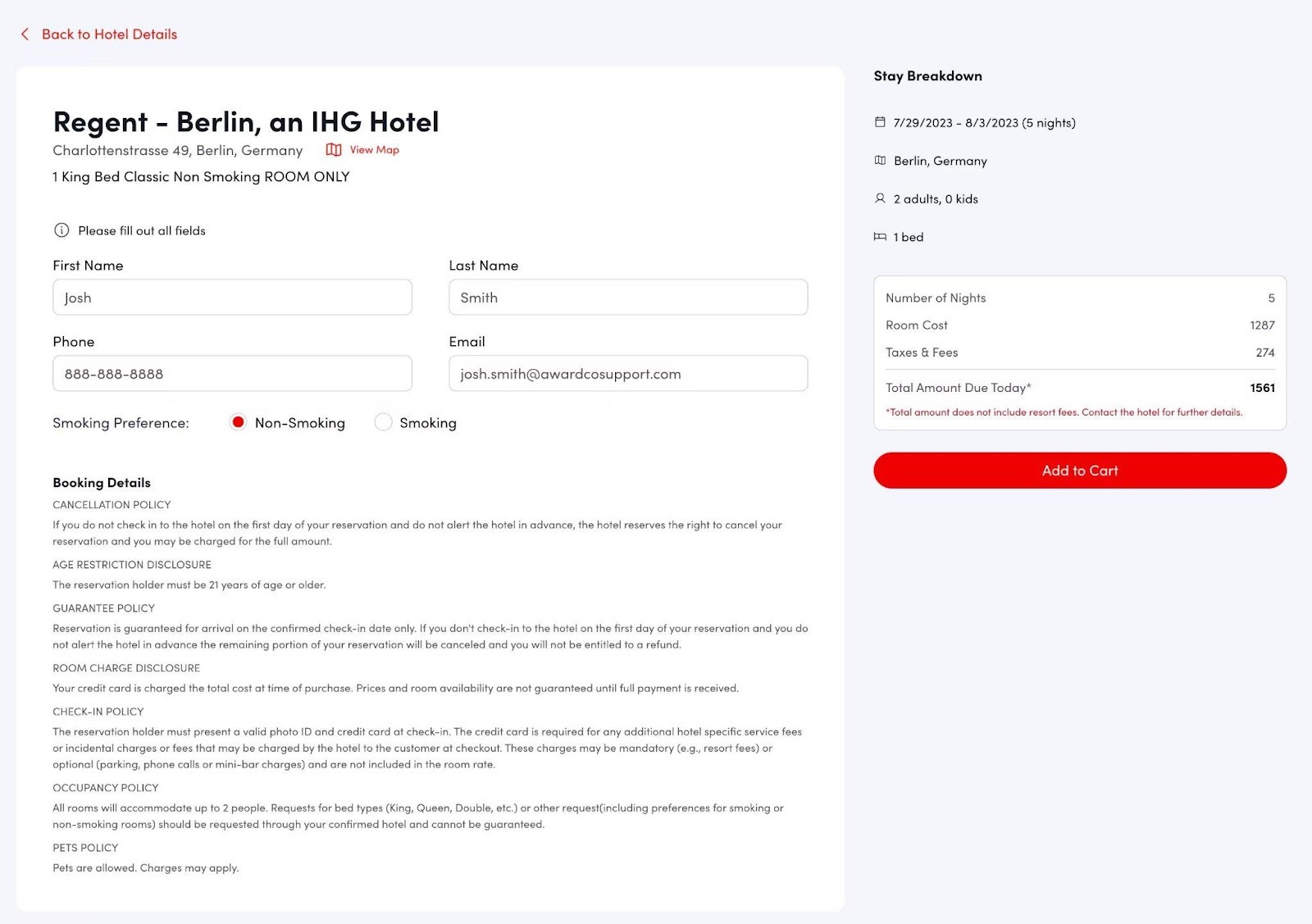The image size is (1312, 924).
Task: Click the Email address field
Action: [627, 374]
